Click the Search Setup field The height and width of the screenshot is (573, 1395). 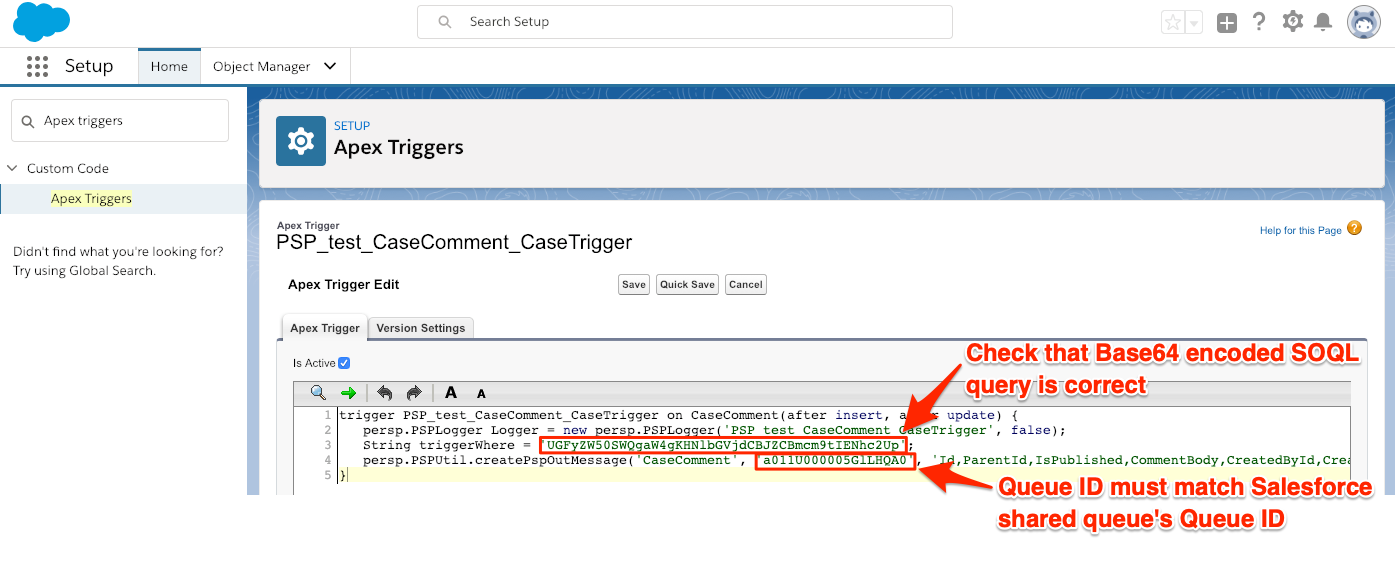pos(685,22)
